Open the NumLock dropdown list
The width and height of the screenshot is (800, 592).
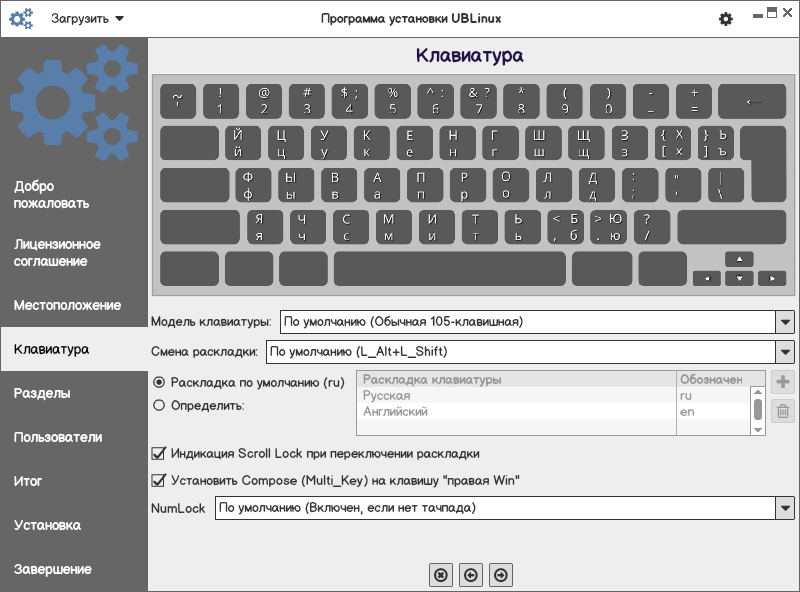pyautogui.click(x=784, y=508)
